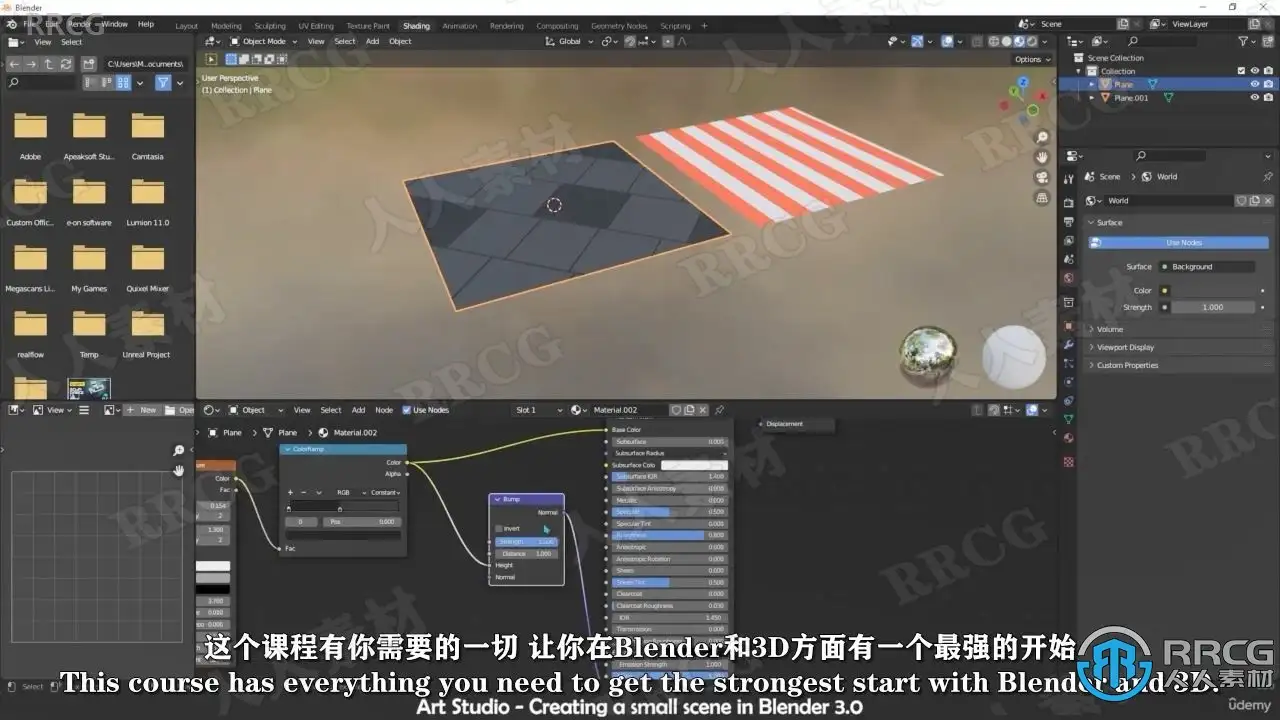Switch to the Modeling workspace tab
The height and width of the screenshot is (720, 1280).
[x=226, y=25]
